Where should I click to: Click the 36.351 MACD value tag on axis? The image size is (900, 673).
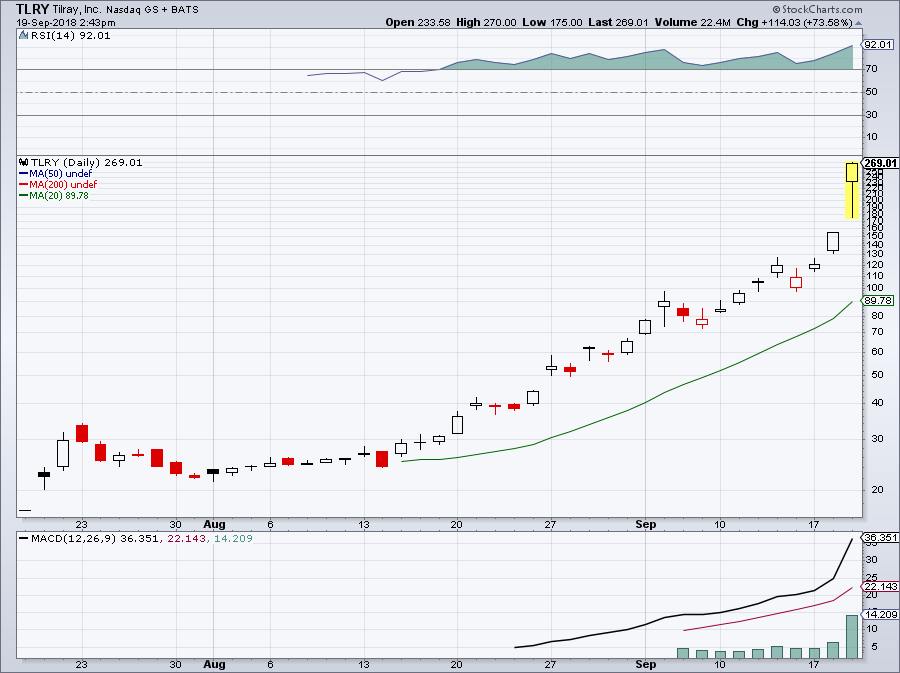coord(880,538)
